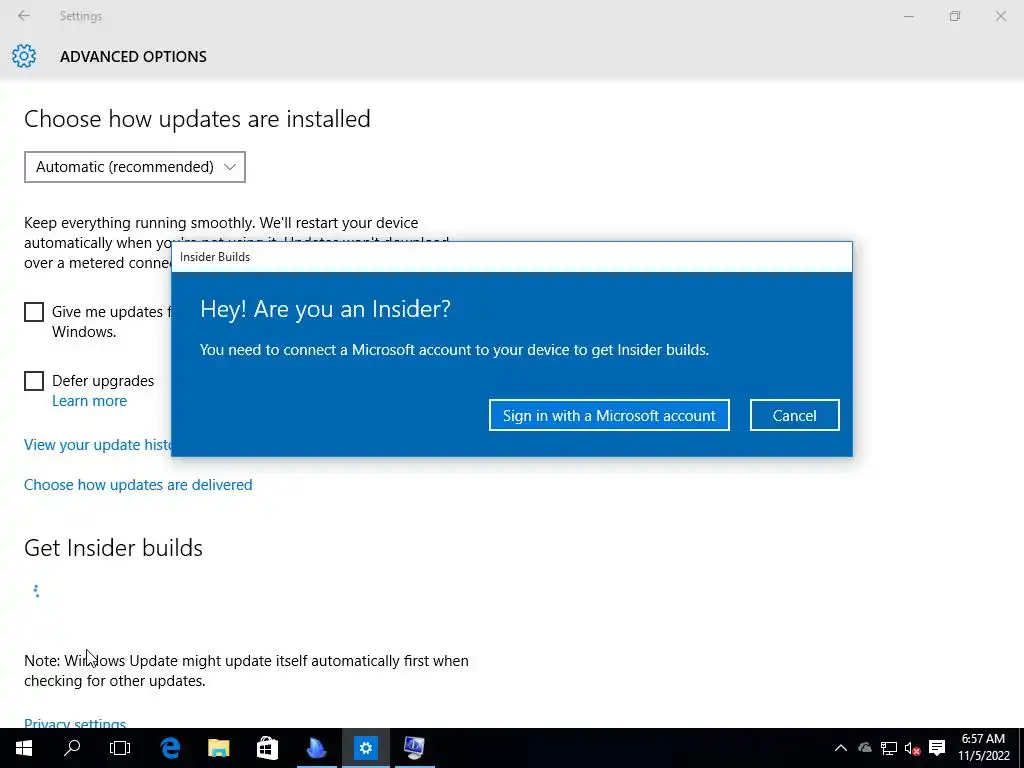Open Task View from the taskbar
The height and width of the screenshot is (768, 1024).
[x=120, y=748]
